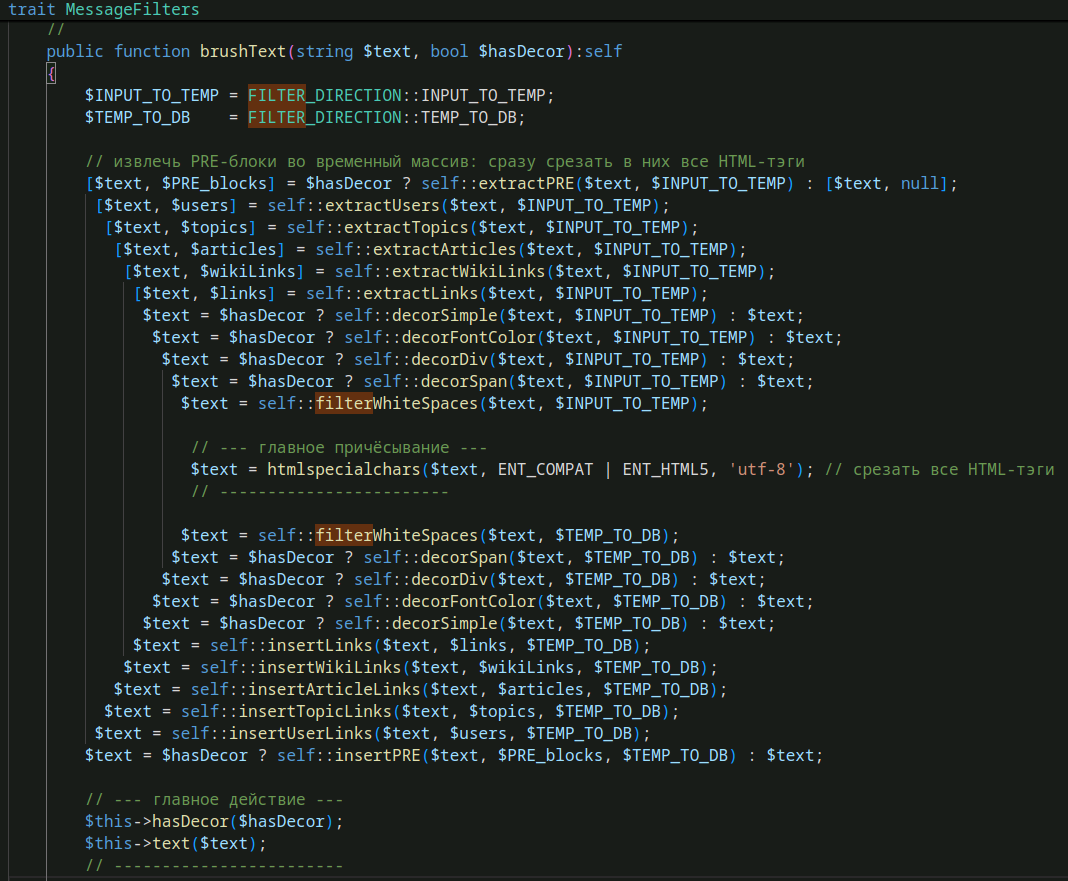The height and width of the screenshot is (881, 1068).
Task: Click the '$this->text($text)' statement
Action: 176,843
